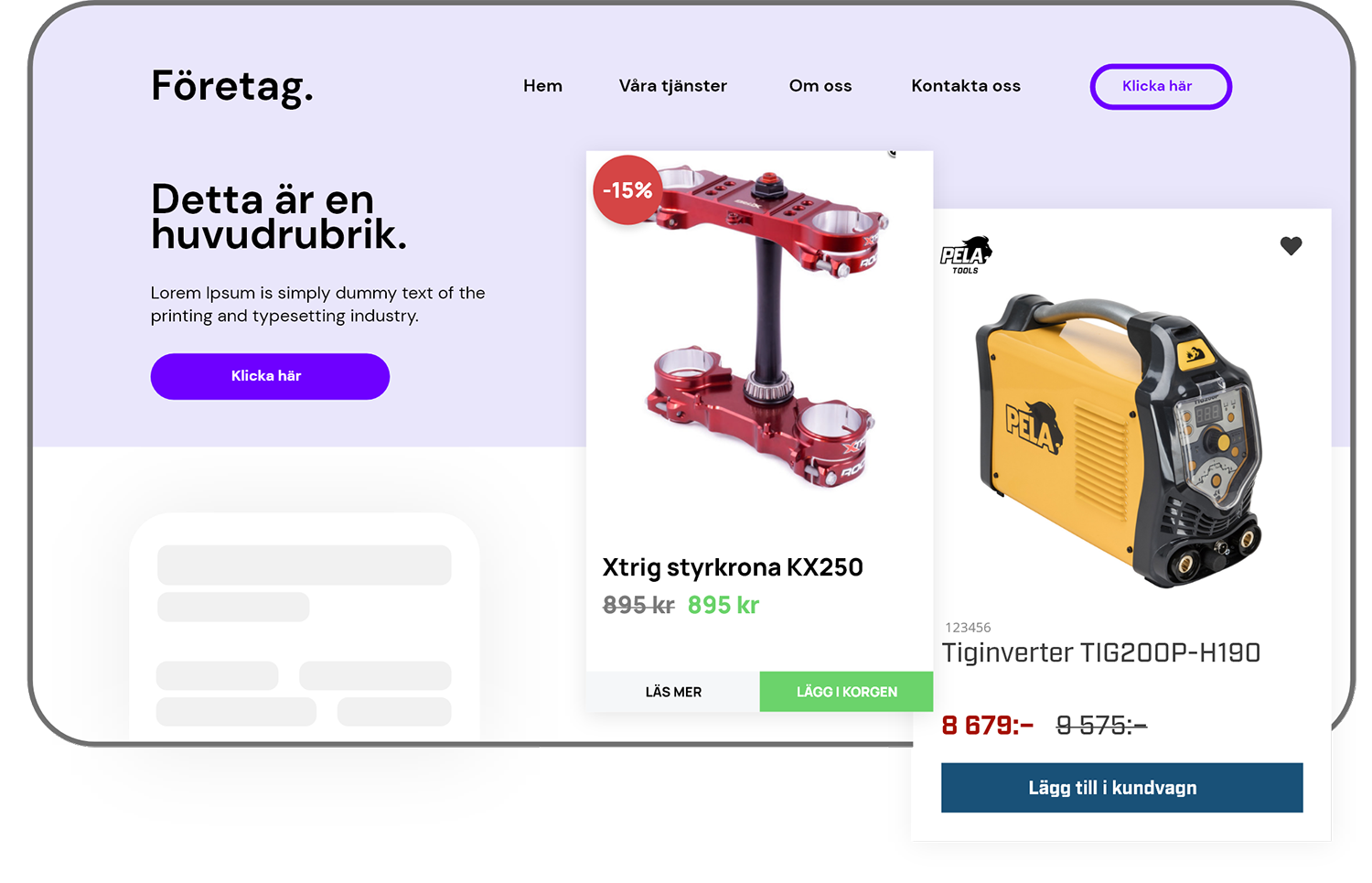Click the green LÄGG I KORGEN button
This screenshot has width=1372, height=883.
(846, 692)
